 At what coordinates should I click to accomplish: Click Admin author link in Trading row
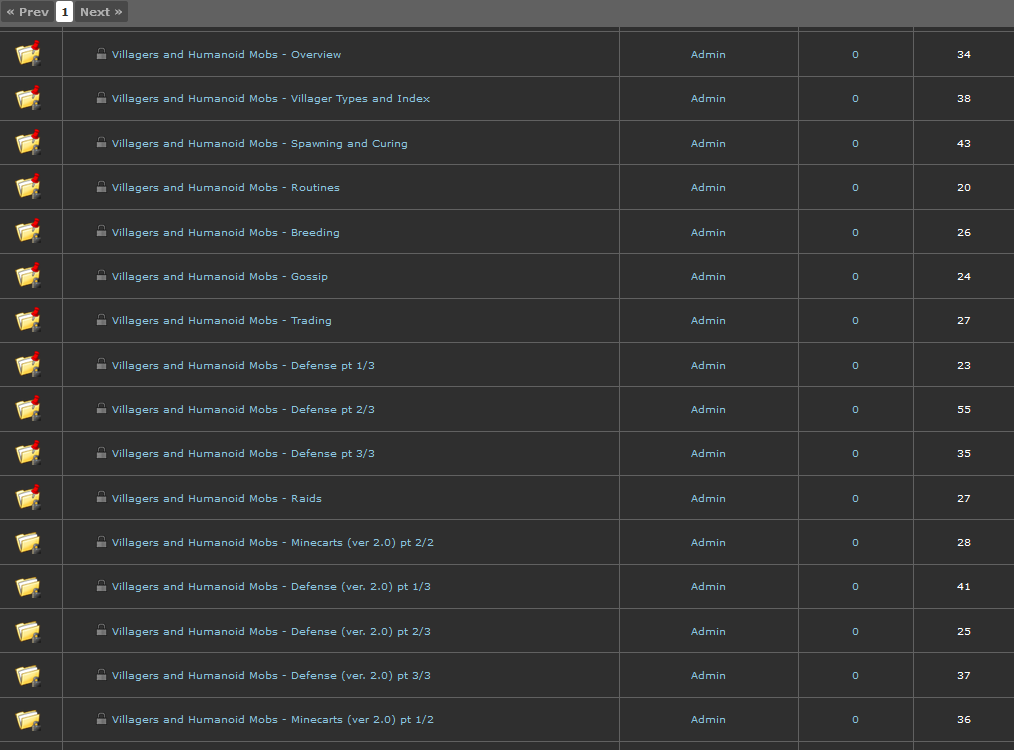point(708,320)
